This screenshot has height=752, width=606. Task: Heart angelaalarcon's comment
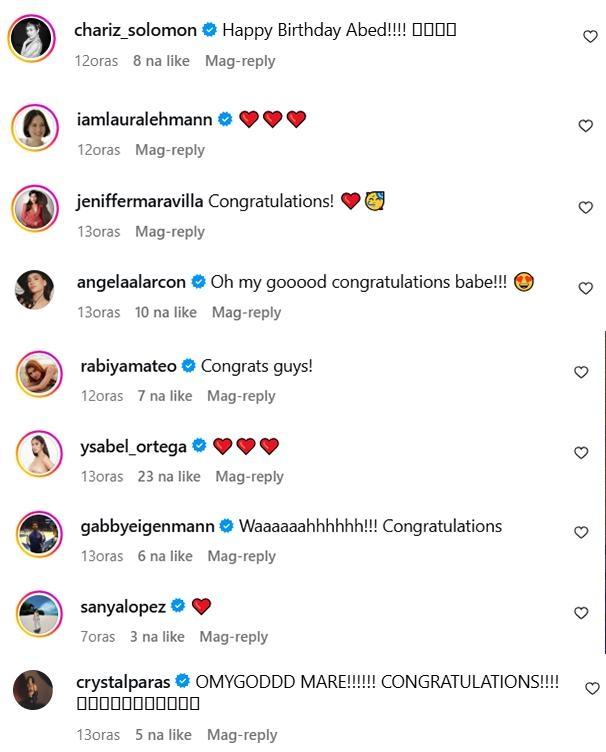[586, 289]
